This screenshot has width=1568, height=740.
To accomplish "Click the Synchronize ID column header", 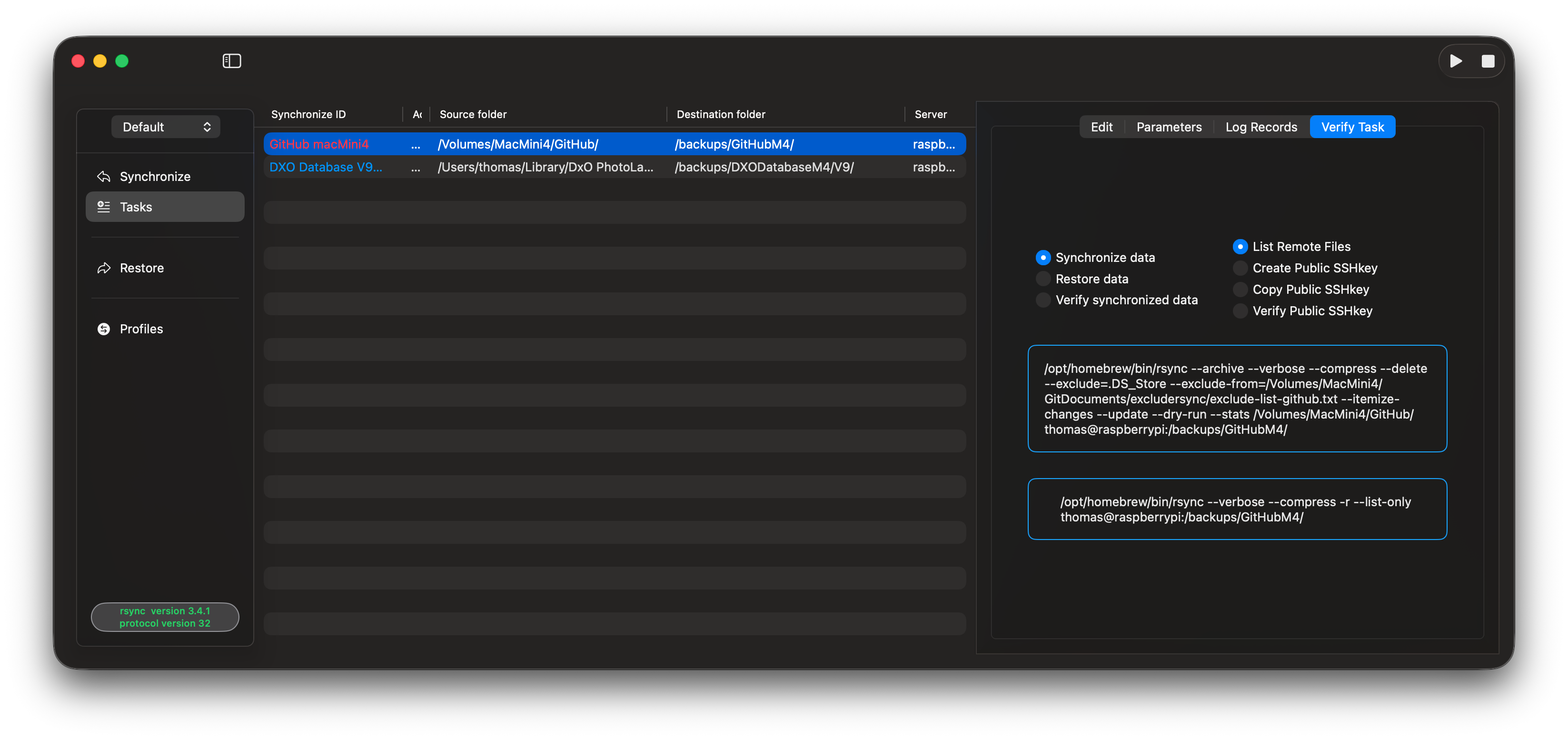I will [x=308, y=114].
